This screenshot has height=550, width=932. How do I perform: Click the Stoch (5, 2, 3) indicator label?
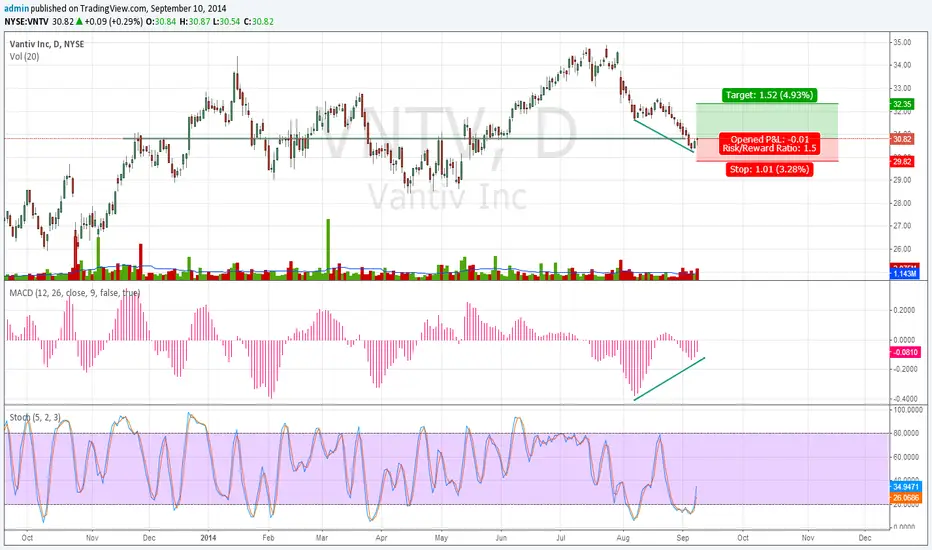(35, 417)
